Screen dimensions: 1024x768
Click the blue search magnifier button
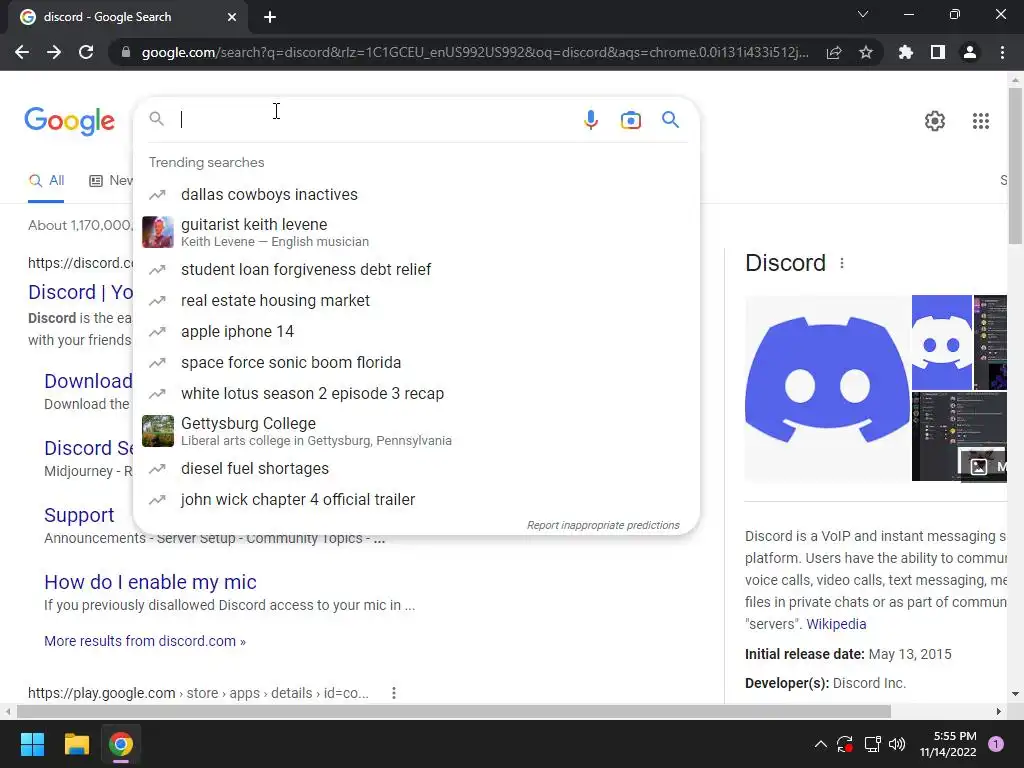pos(670,120)
